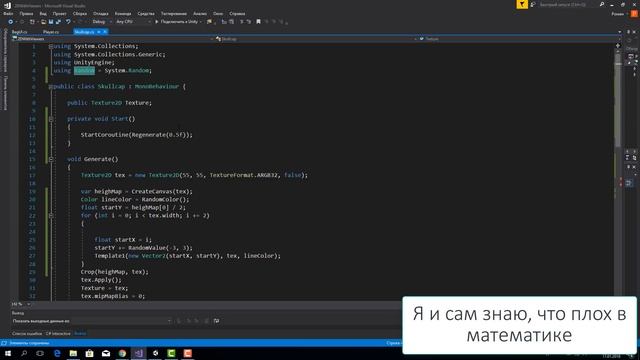This screenshot has height=360, width=640.
Task: Click the Save All toolbar icon
Action: (58, 22)
